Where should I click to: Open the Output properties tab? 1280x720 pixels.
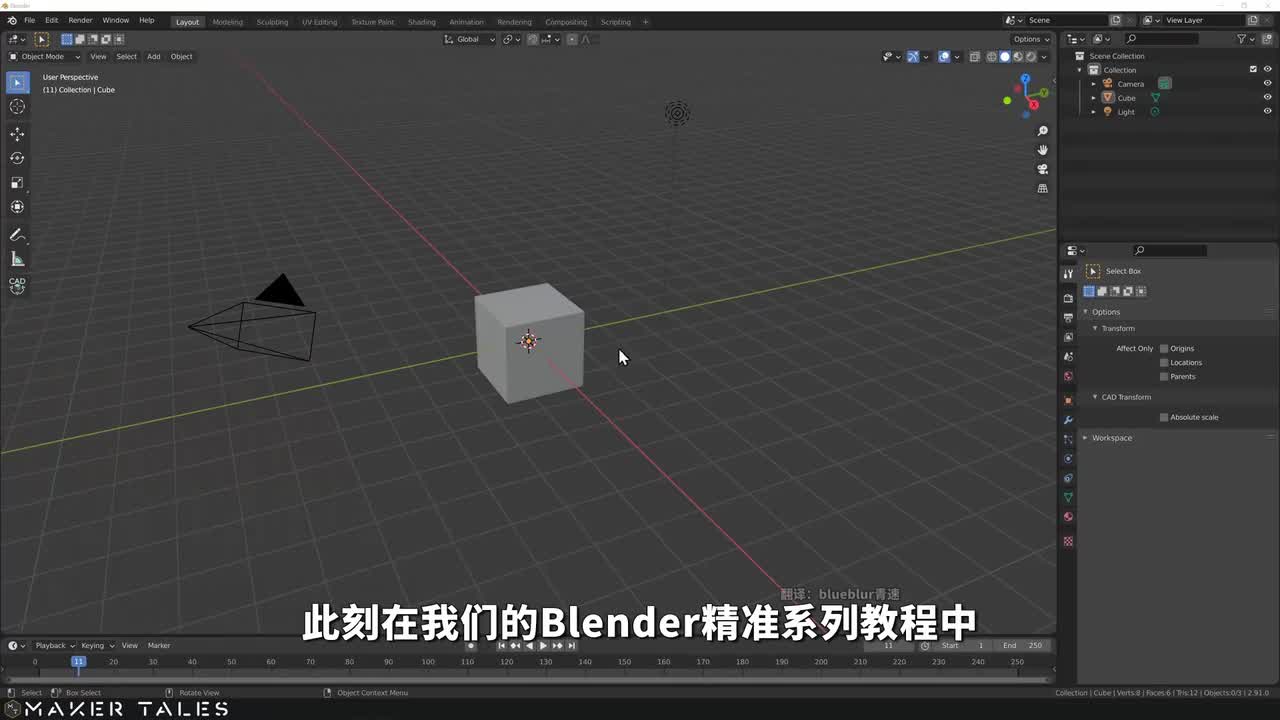1068,317
